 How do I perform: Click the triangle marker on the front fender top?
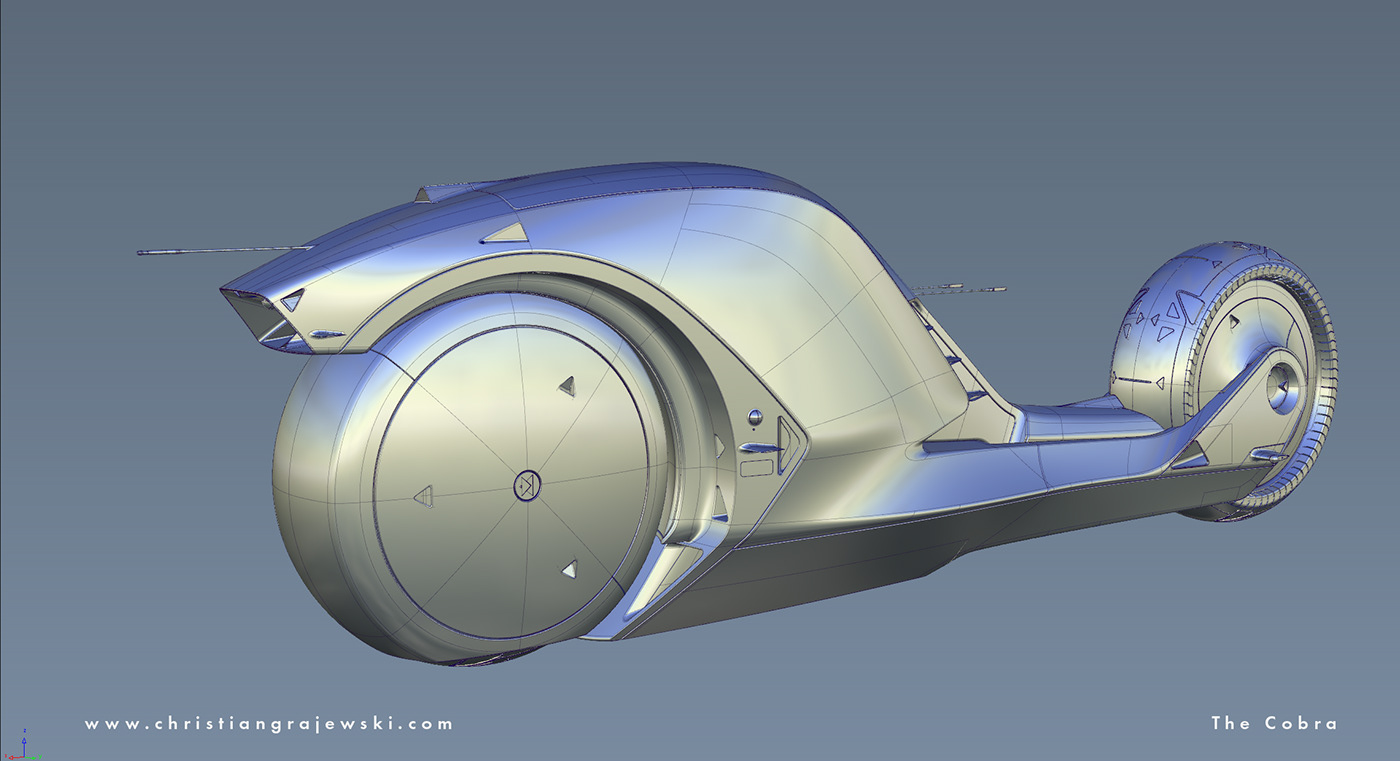point(505,232)
